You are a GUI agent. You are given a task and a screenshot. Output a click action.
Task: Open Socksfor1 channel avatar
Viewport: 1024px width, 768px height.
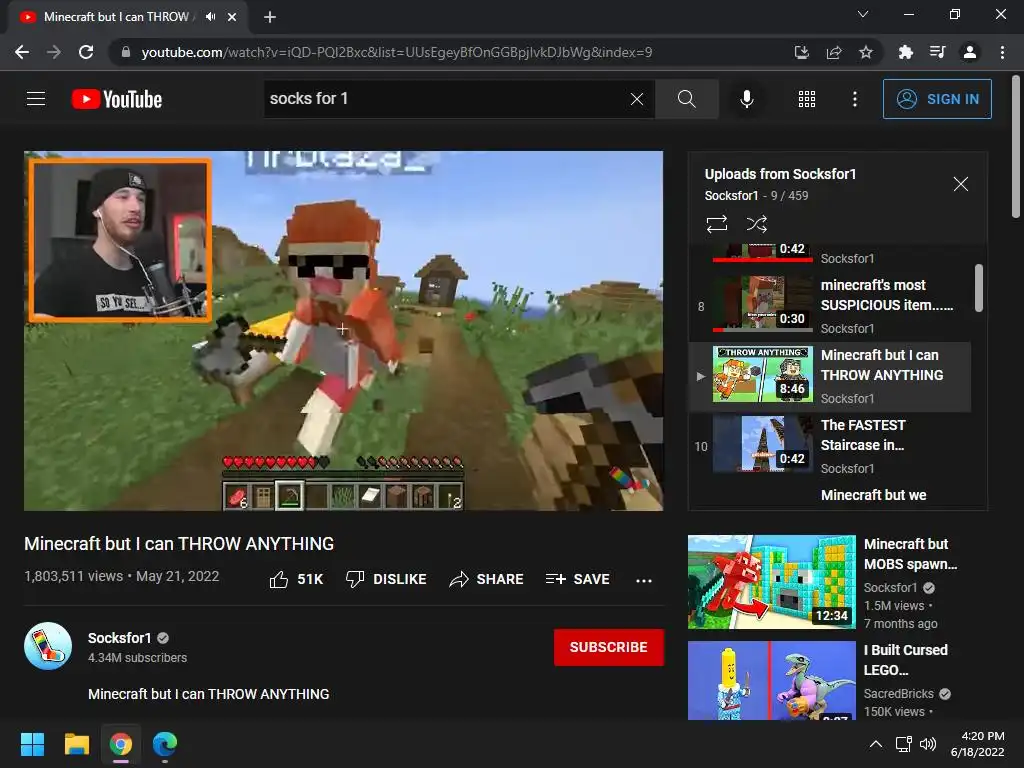click(x=48, y=647)
